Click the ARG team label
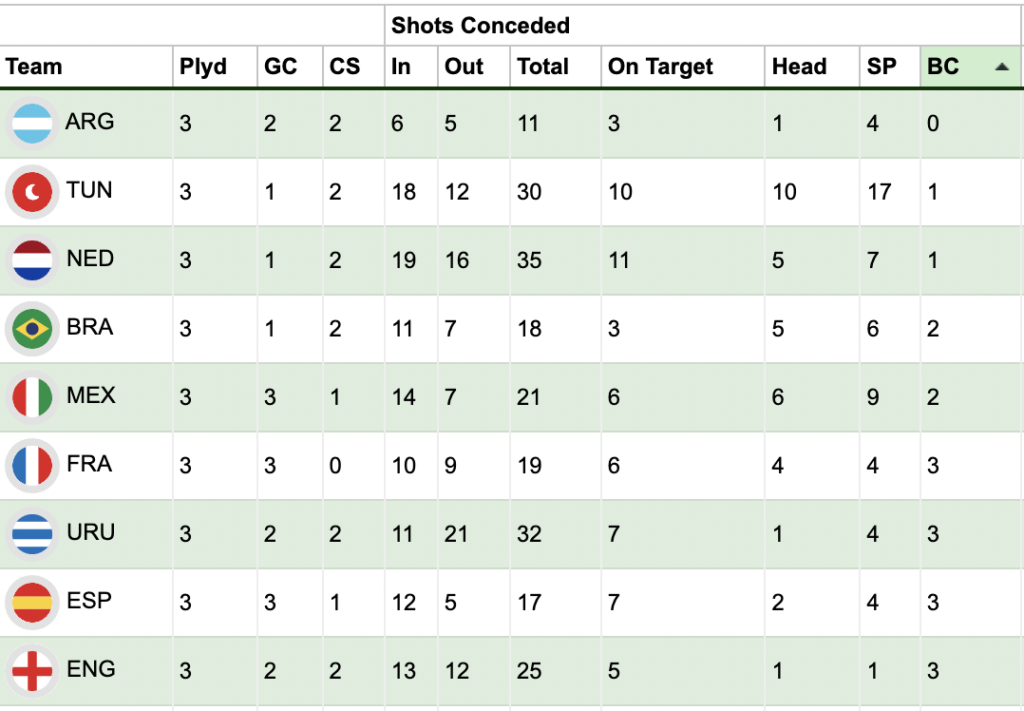Screen dimensions: 1024x711 (88, 123)
